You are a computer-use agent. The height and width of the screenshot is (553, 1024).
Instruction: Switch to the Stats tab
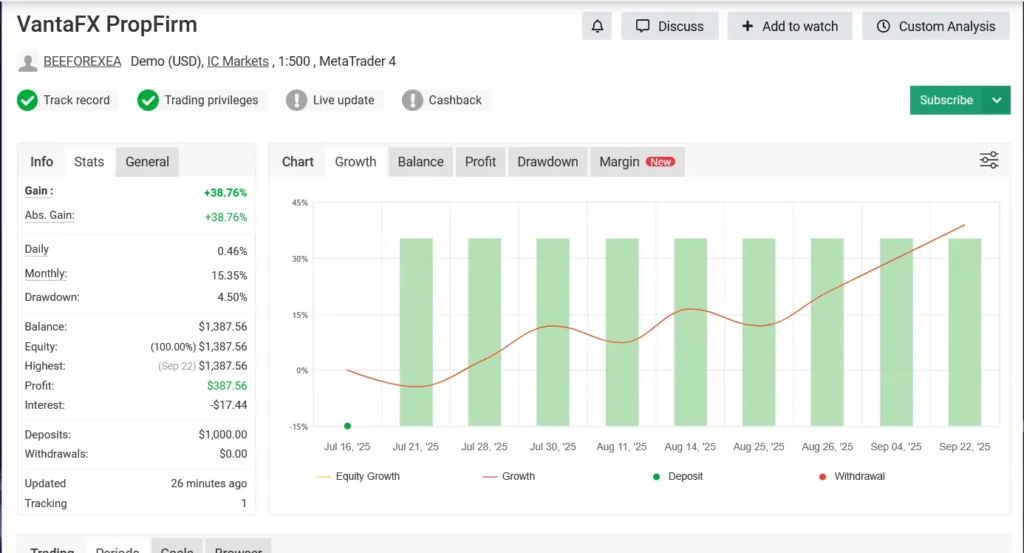click(x=89, y=162)
